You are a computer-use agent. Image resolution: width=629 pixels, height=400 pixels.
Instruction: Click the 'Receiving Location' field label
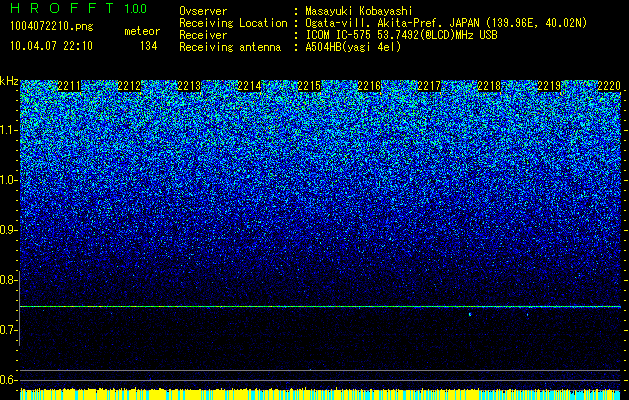pos(233,23)
